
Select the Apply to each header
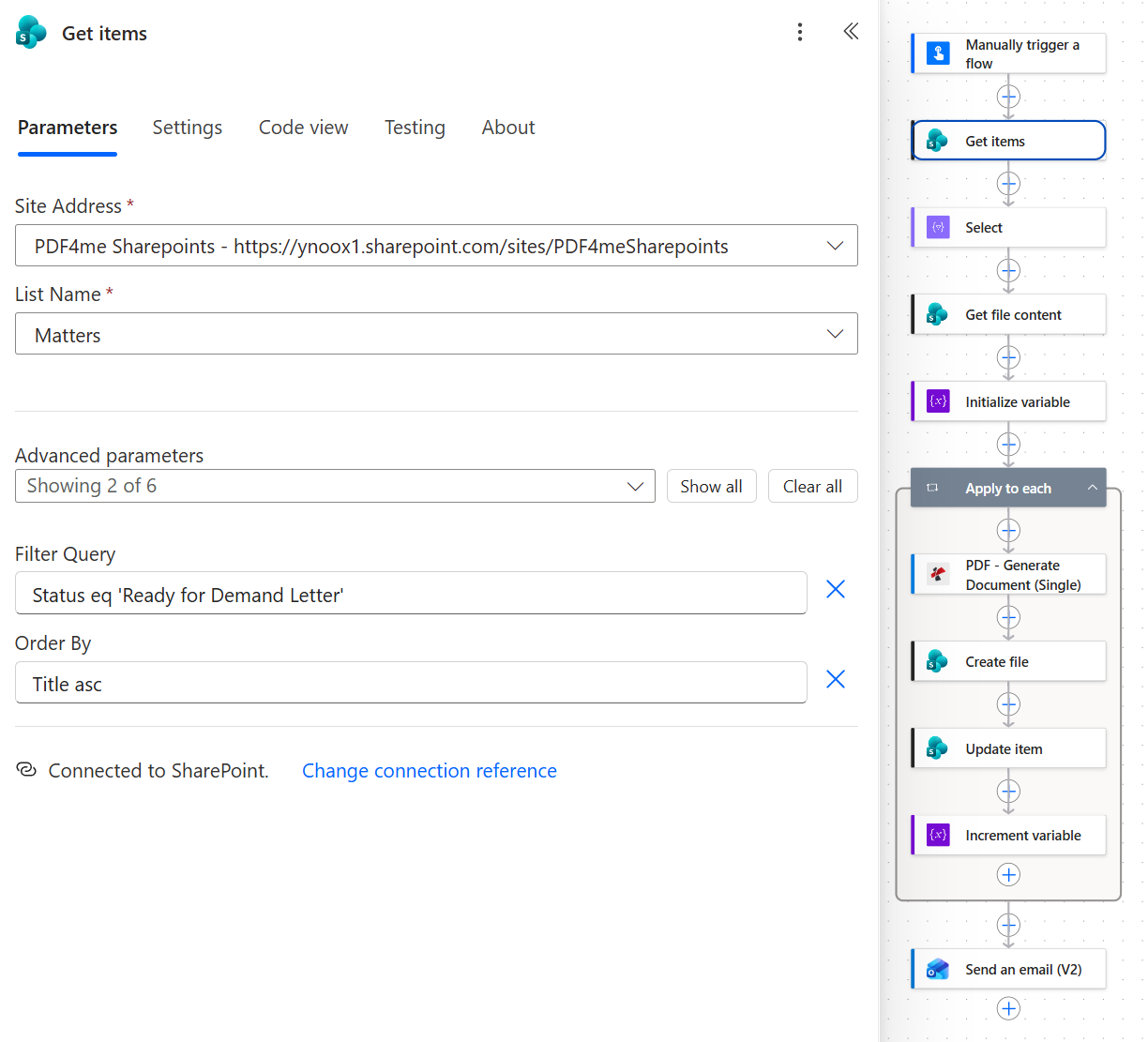coord(1008,488)
